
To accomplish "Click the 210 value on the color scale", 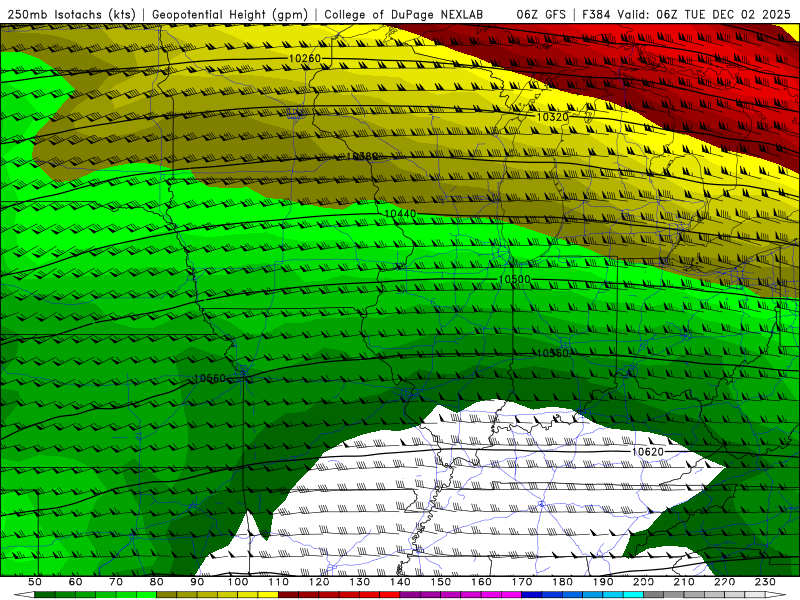I will click(684, 582).
